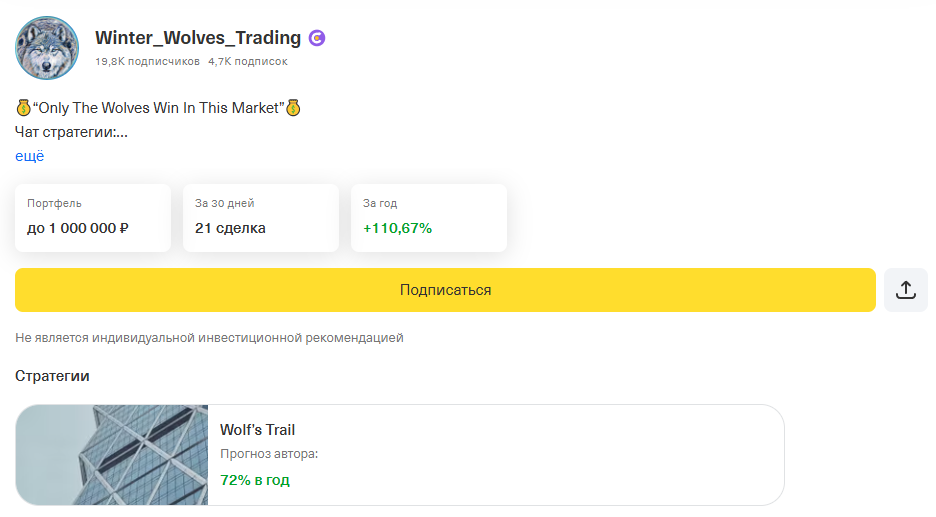Click the За год yield card
The image size is (936, 517).
(429, 218)
